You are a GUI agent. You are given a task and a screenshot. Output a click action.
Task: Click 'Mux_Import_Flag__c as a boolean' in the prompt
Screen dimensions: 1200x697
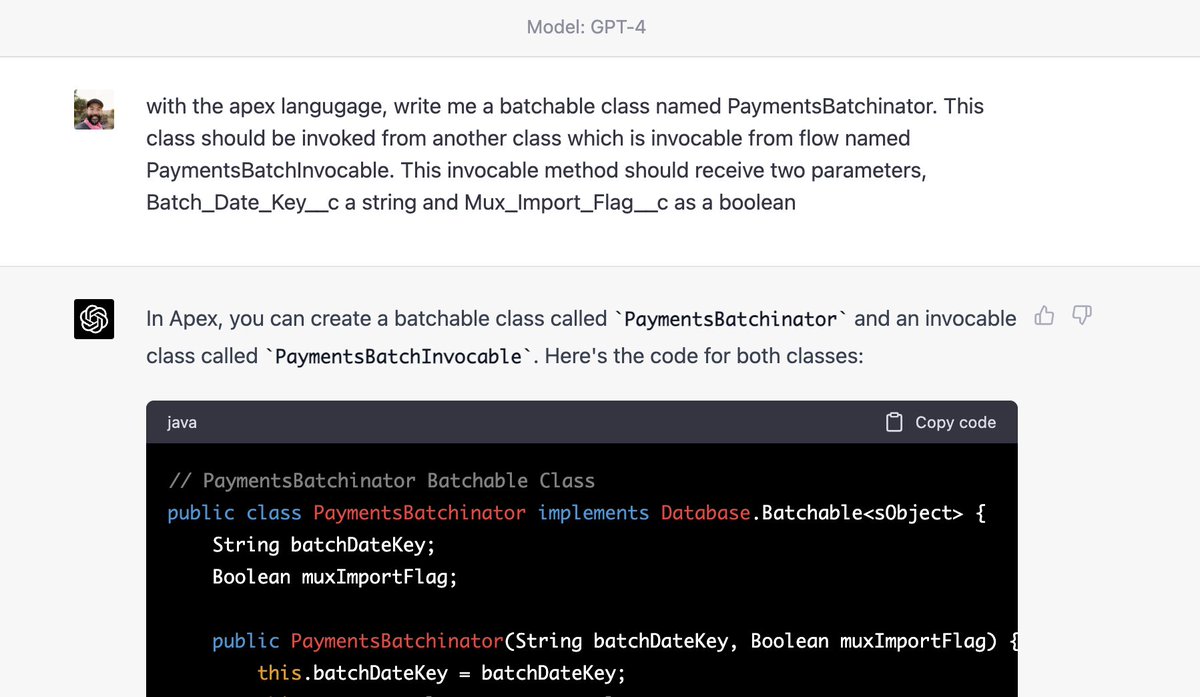click(x=630, y=203)
